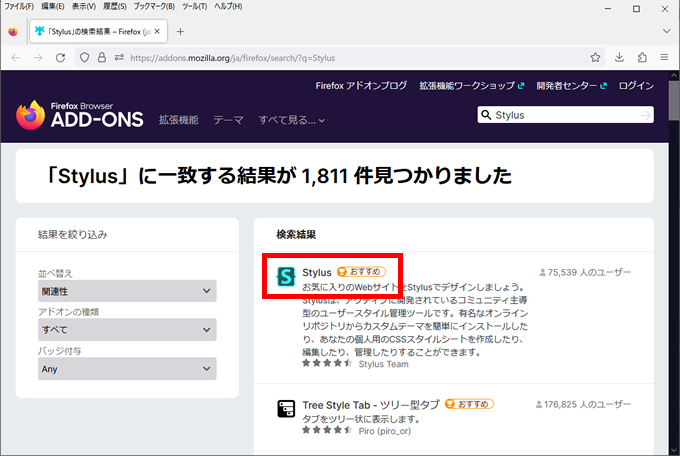Open the Firefox hamburger menu
Screen dimensions: 680x456
[664, 57]
